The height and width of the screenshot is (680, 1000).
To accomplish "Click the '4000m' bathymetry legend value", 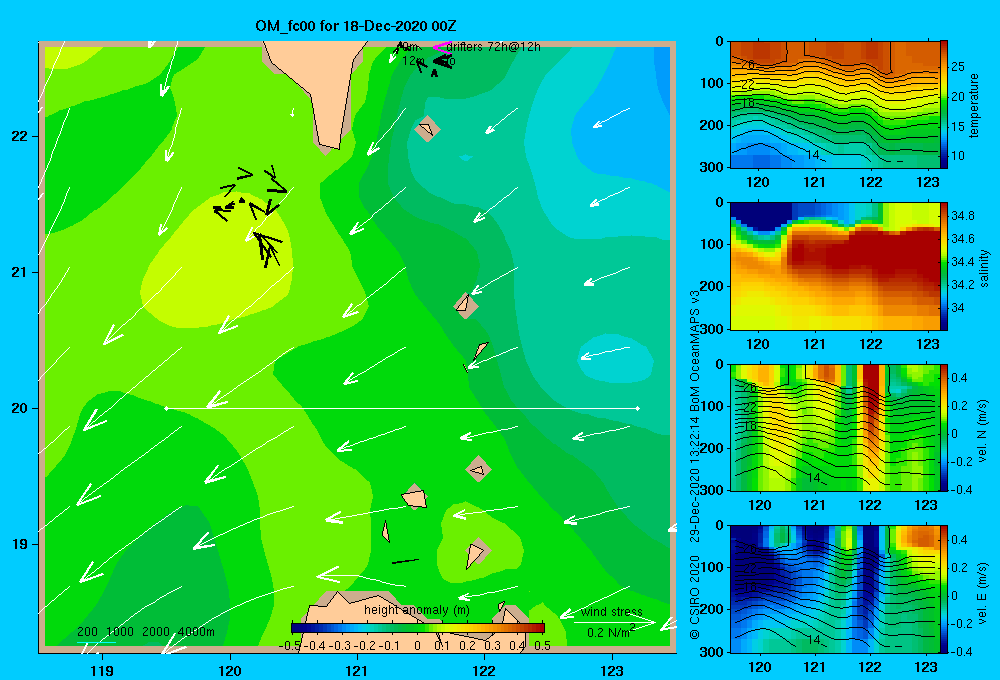I will 196,632.
